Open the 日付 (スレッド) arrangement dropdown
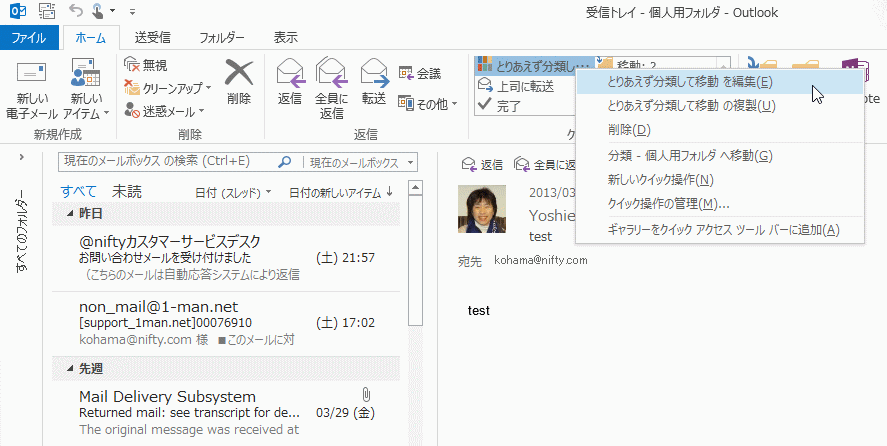This screenshot has height=446, width=887. pyautogui.click(x=233, y=193)
